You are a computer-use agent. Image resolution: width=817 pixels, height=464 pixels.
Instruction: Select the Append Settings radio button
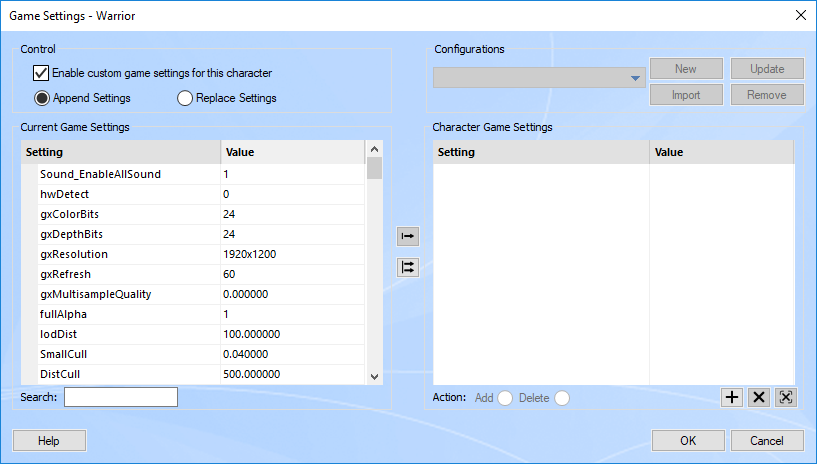click(42, 98)
